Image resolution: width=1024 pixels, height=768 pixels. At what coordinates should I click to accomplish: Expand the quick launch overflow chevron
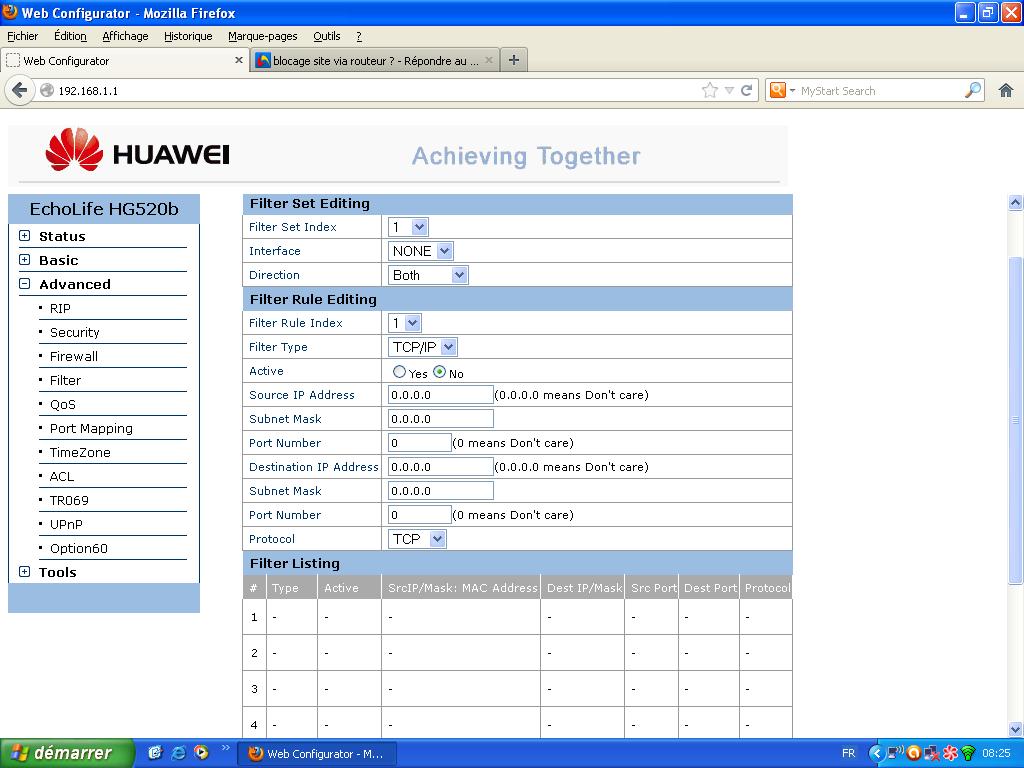(x=225, y=748)
